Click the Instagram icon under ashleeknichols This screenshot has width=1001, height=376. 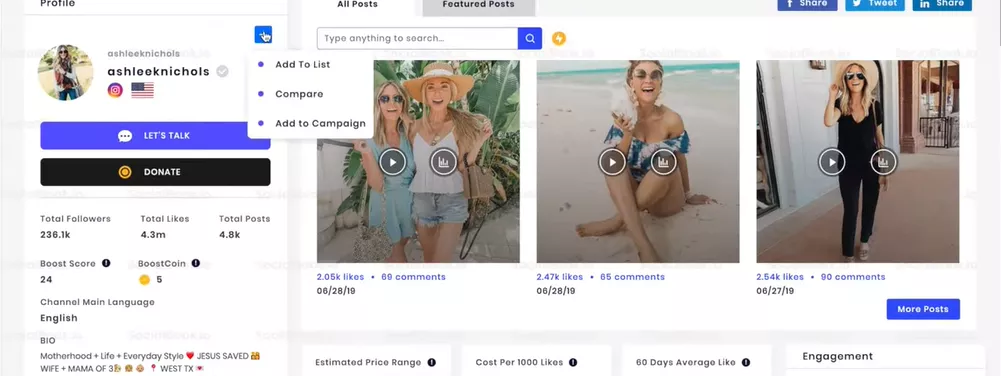pyautogui.click(x=115, y=90)
